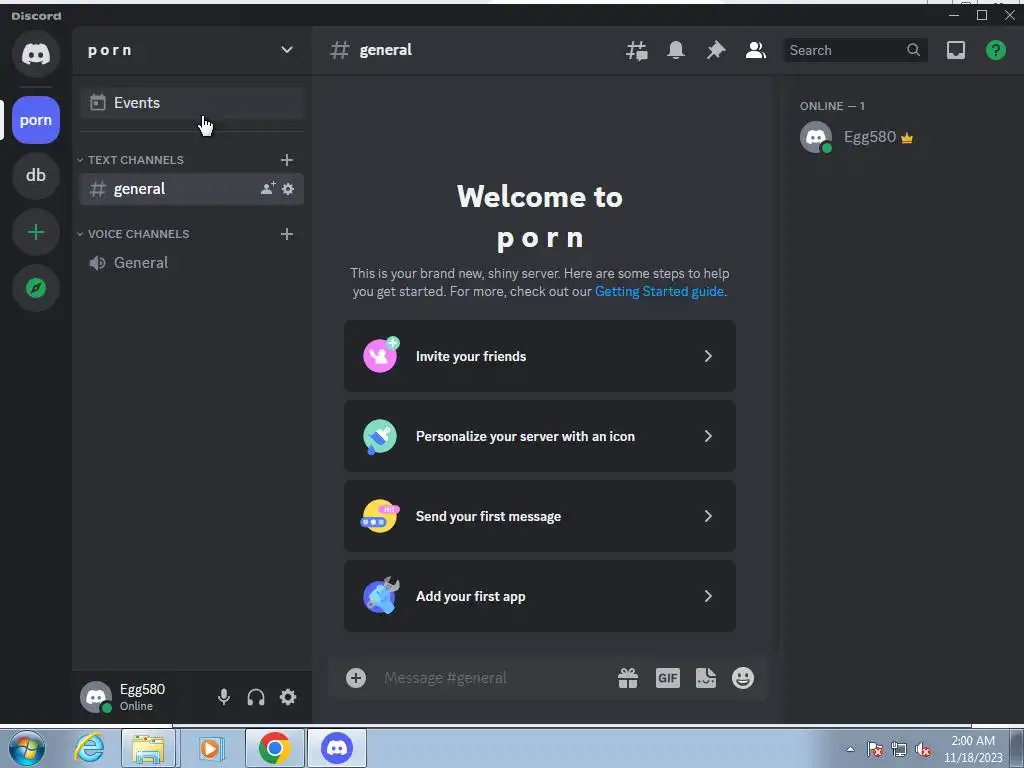Open the inbox icon
This screenshot has height=768, width=1024.
955,50
